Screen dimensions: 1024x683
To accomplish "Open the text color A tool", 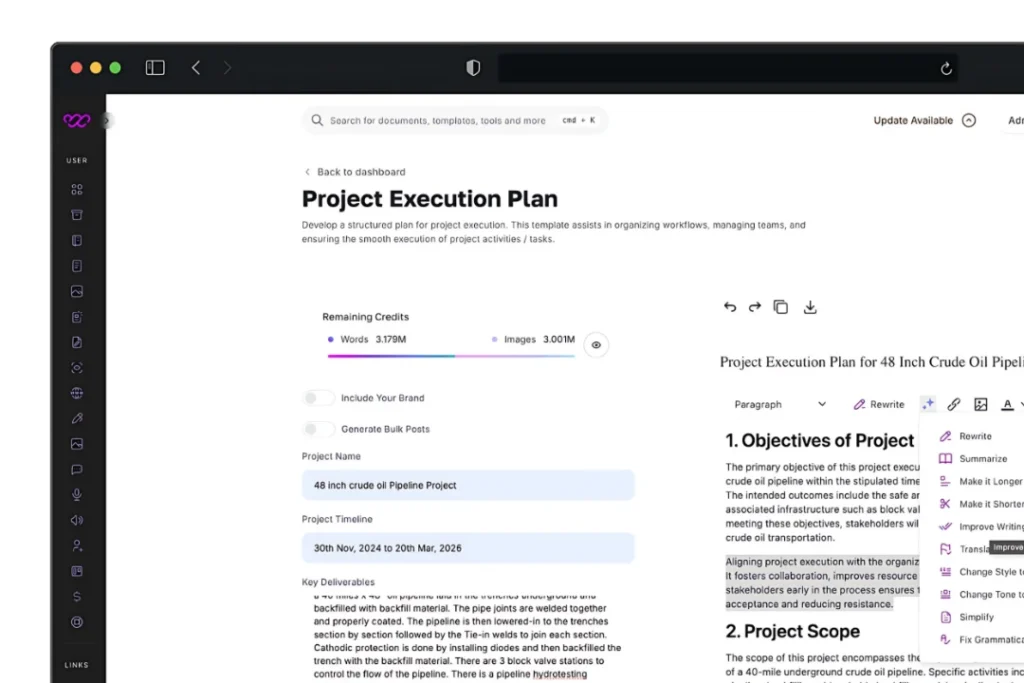I will pyautogui.click(x=1008, y=405).
